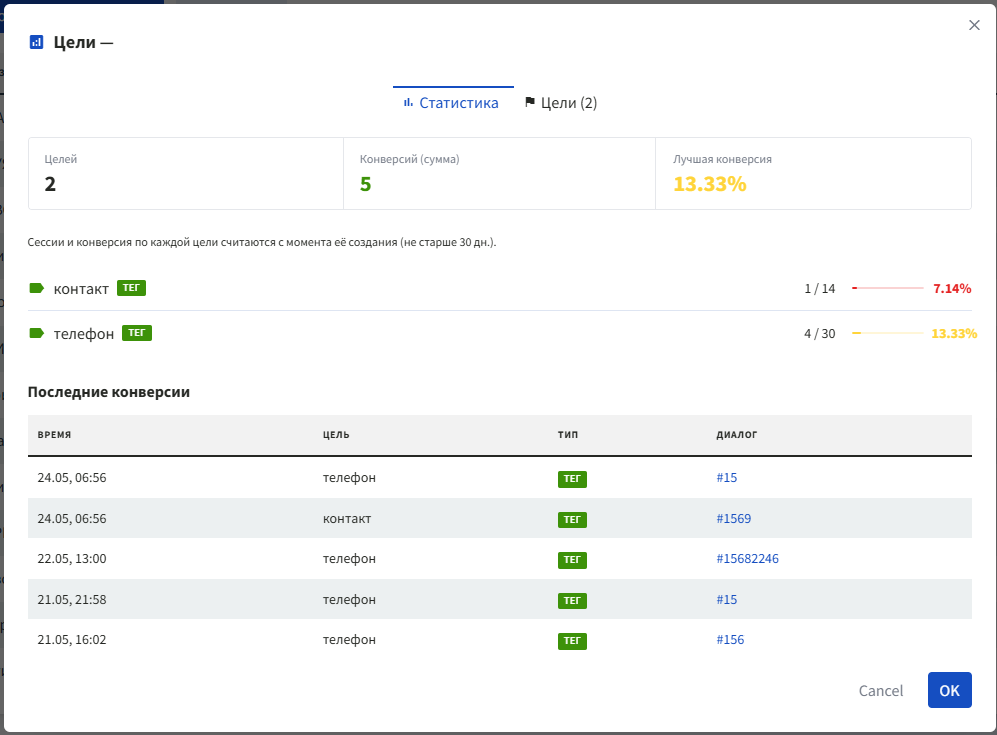Open the Цели (2) tab
997x735 pixels.
point(561,102)
